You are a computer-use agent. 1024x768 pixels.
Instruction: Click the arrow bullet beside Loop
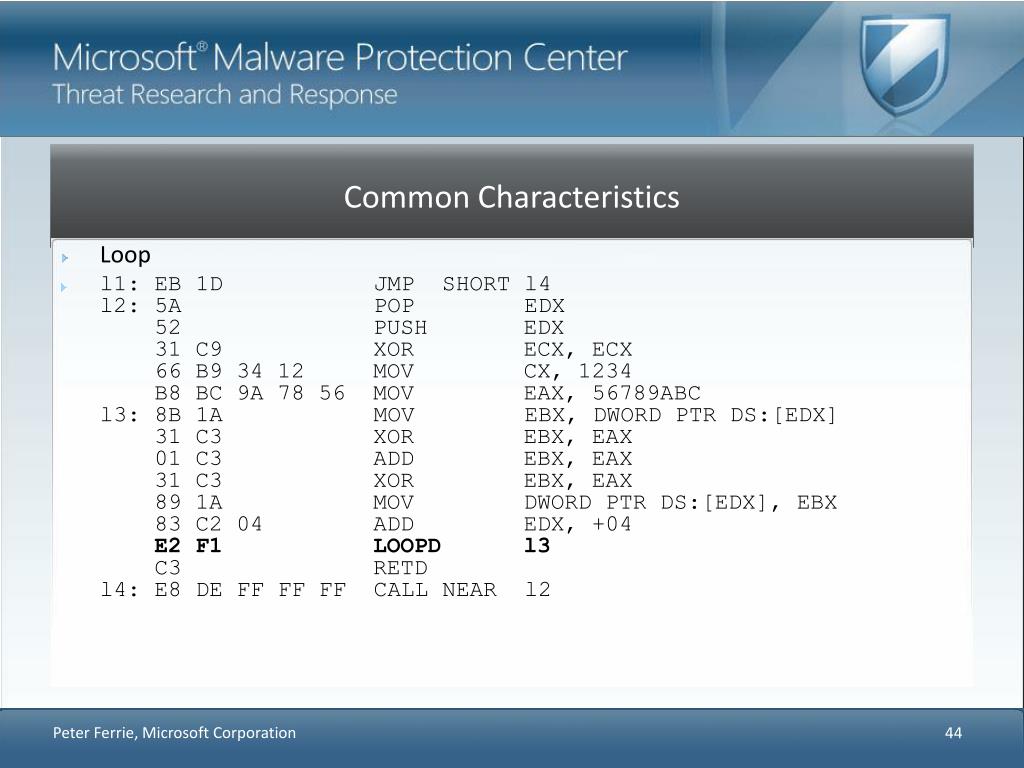[65, 258]
